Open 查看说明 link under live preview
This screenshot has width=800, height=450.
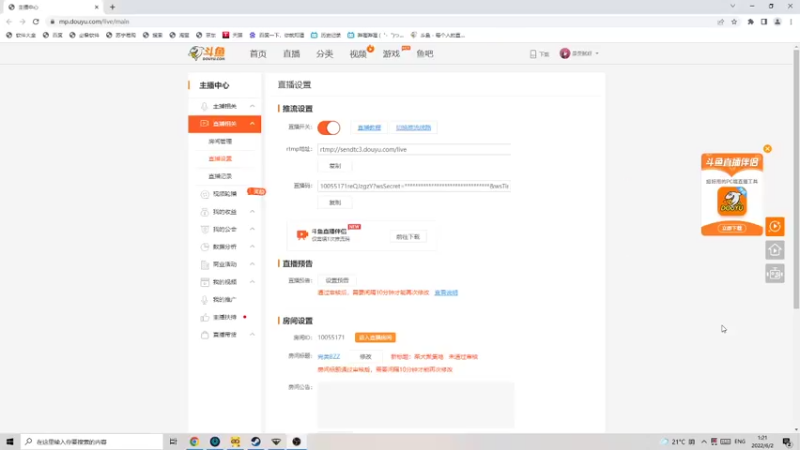pyautogui.click(x=446, y=293)
